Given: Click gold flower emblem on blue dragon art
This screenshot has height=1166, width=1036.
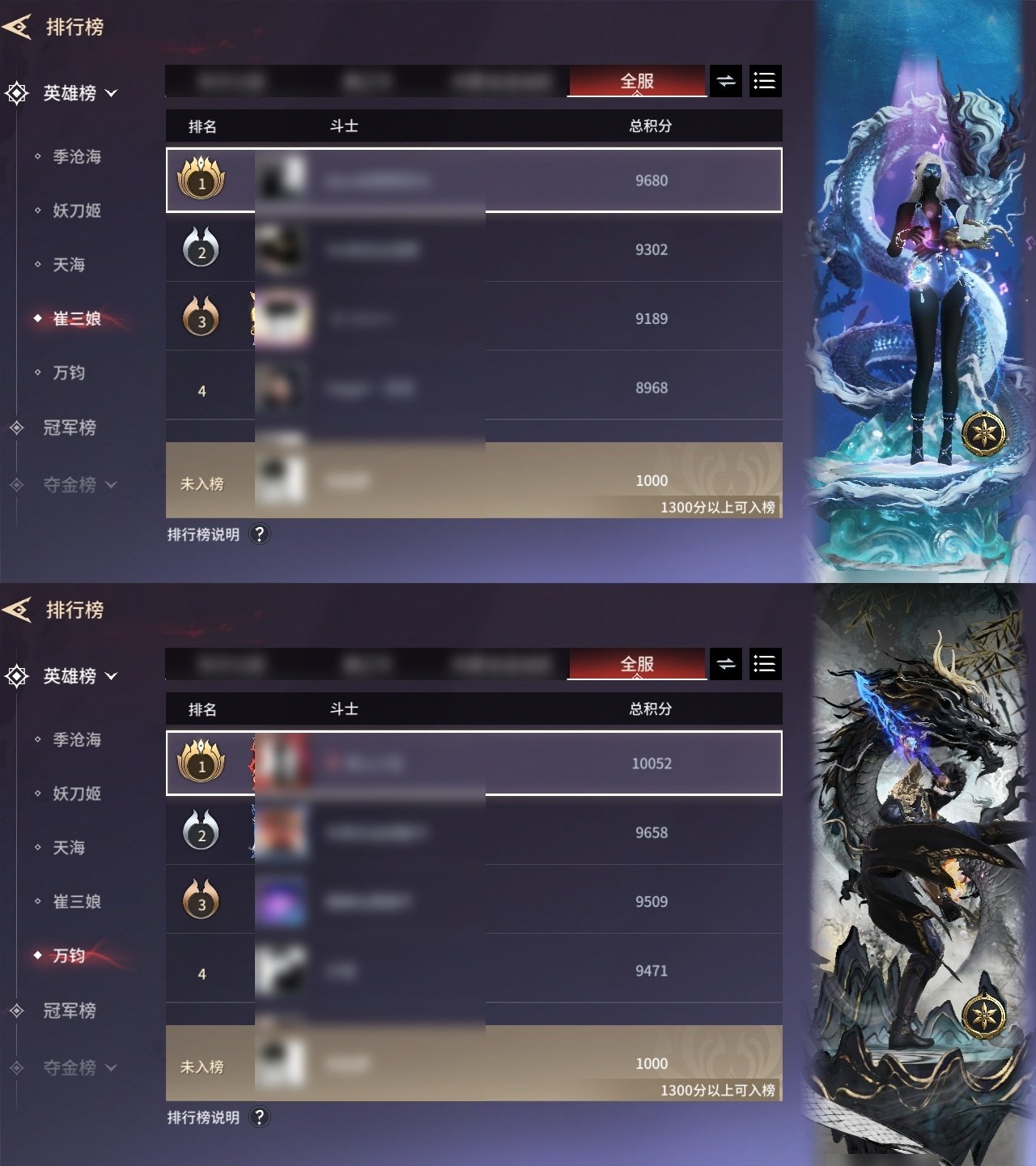Looking at the screenshot, I should 984,433.
